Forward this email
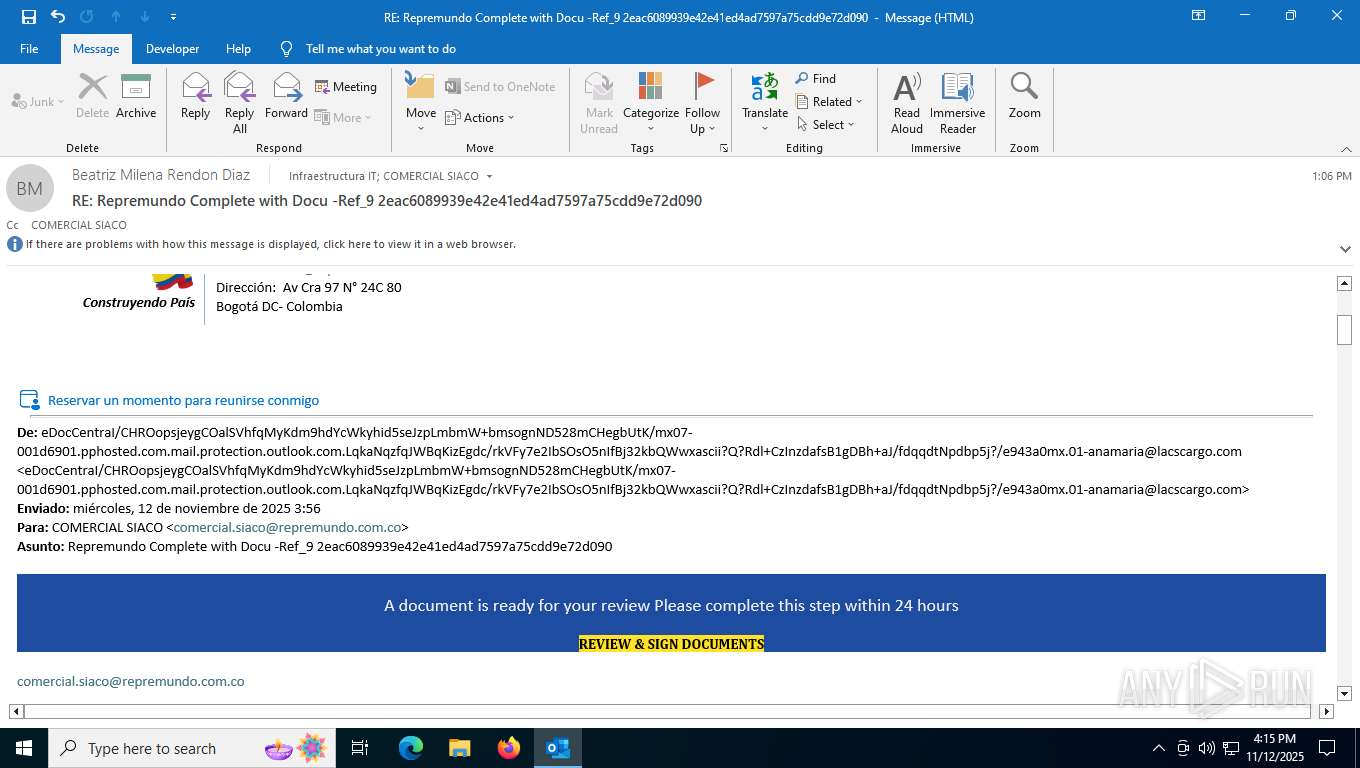This screenshot has height=768, width=1360. click(x=286, y=96)
